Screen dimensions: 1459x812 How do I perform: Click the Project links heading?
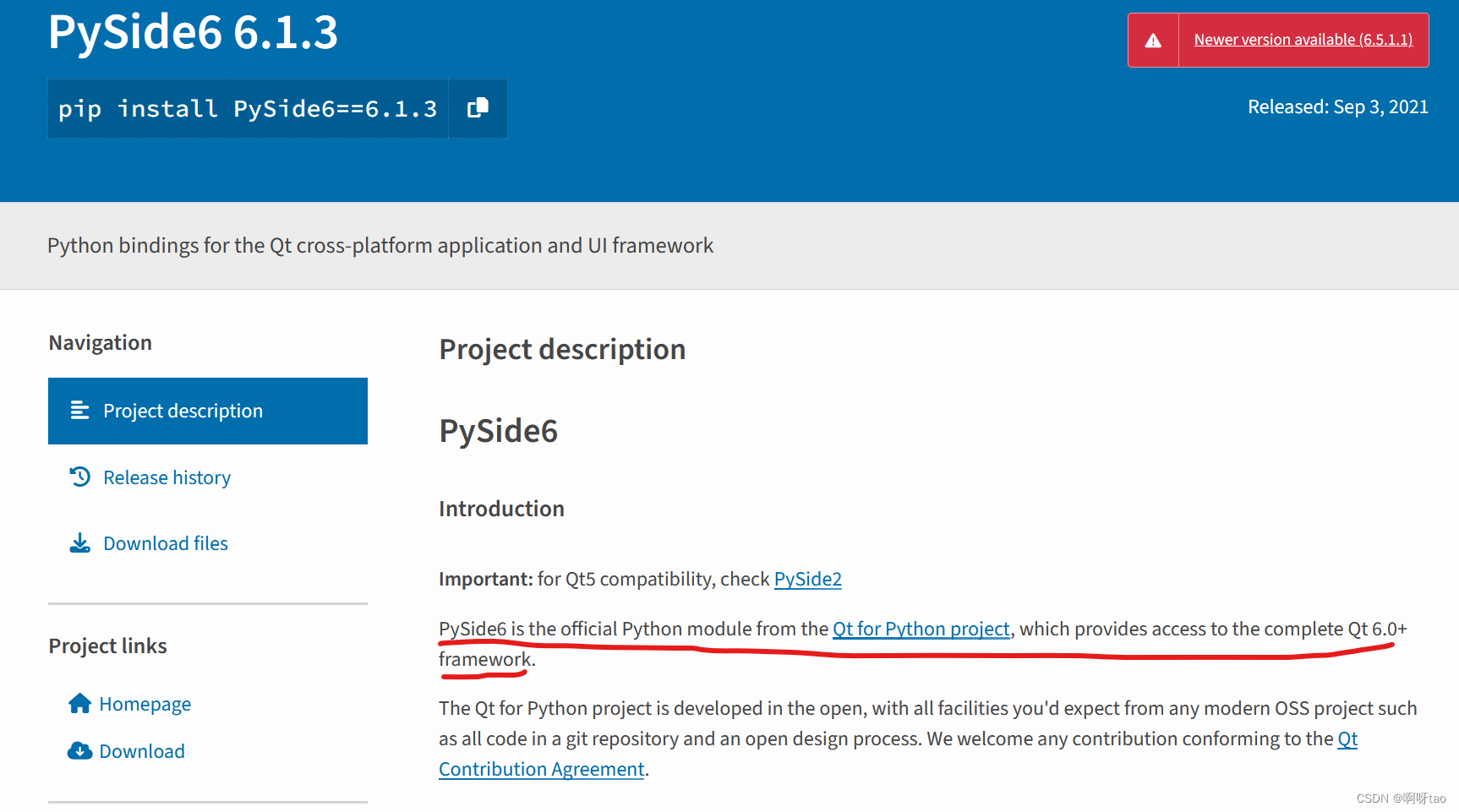[x=107, y=646]
